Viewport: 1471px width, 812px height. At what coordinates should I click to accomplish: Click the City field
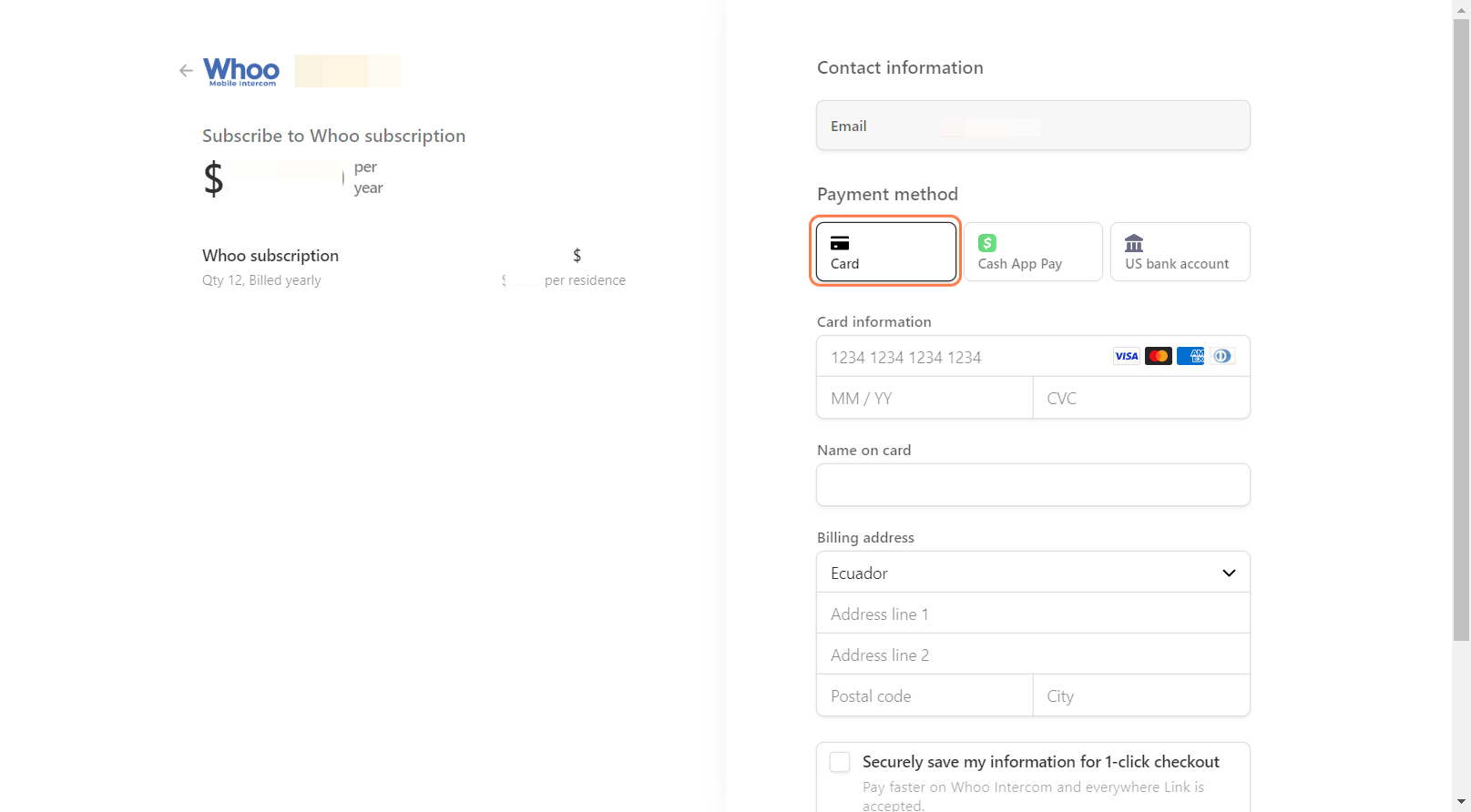pyautogui.click(x=1141, y=695)
